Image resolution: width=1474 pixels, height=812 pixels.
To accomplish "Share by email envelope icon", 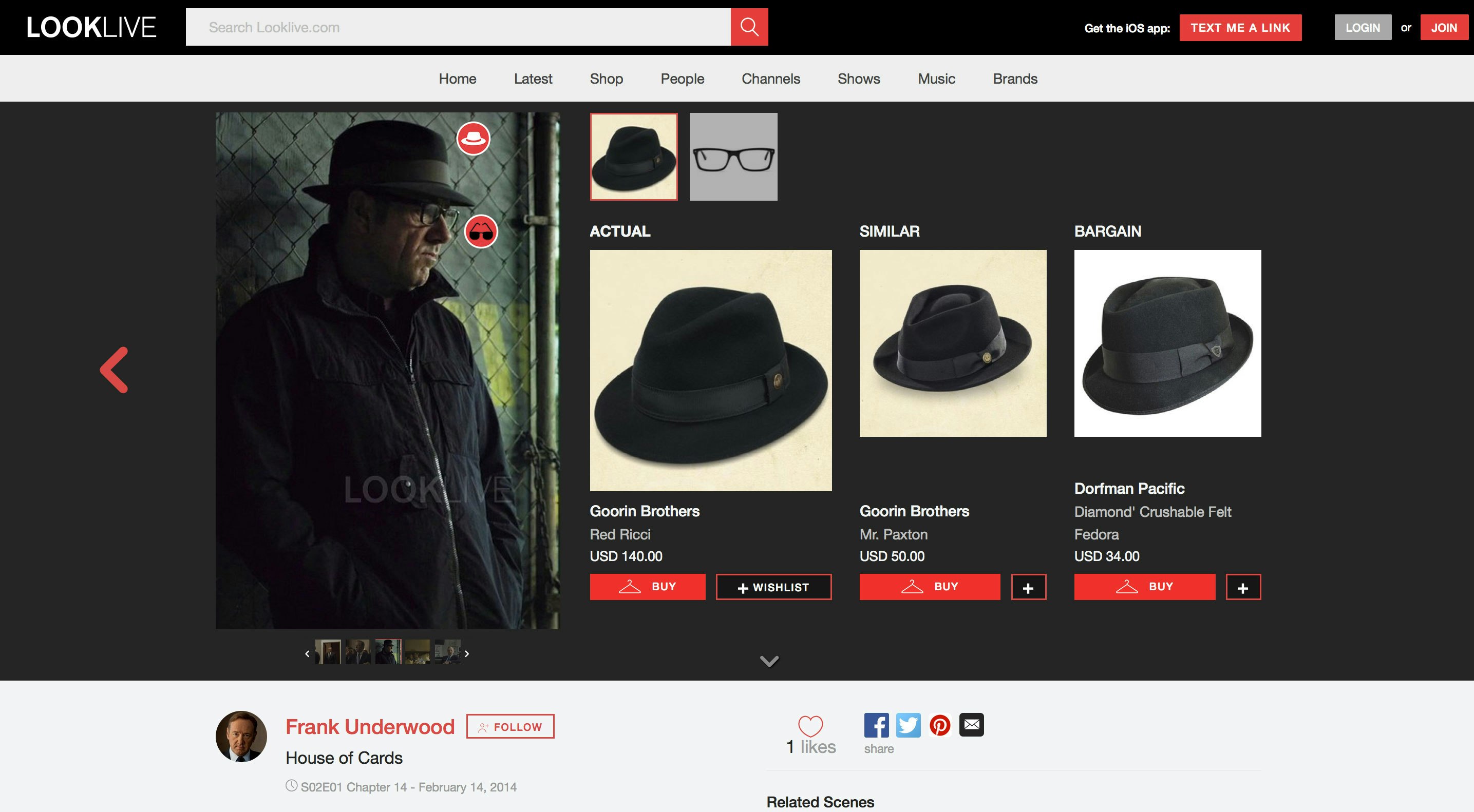I will pos(972,725).
